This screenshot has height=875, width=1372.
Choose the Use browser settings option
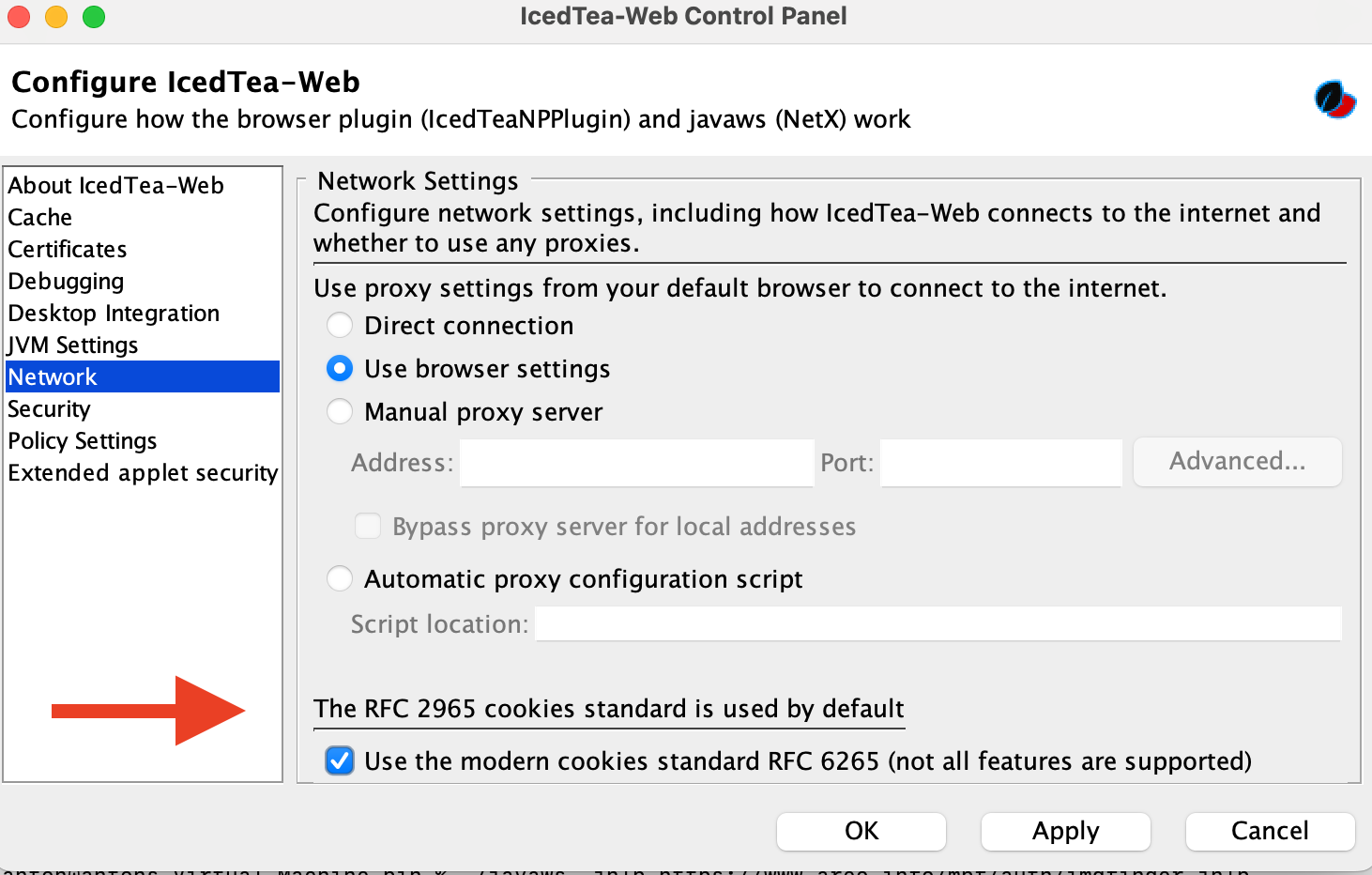coord(340,369)
